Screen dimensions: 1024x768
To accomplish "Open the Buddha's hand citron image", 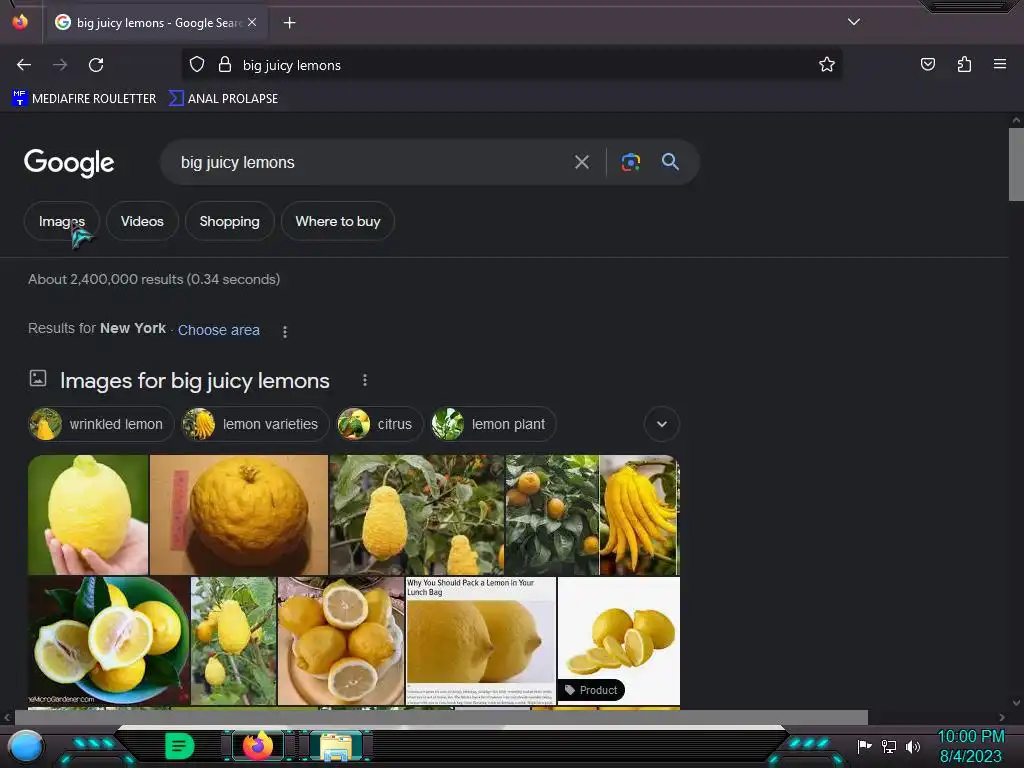I will [x=639, y=515].
